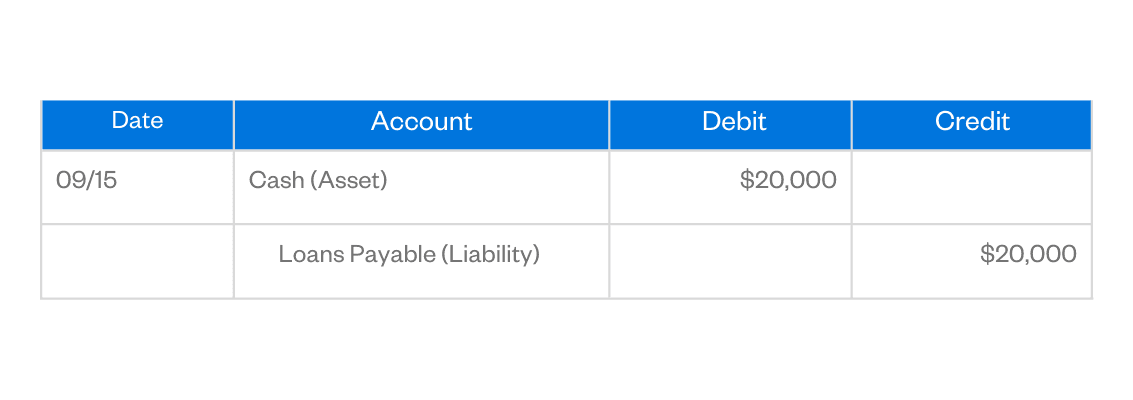Select the $20,000 credit amount
The width and height of the screenshot is (1133, 400).
pos(1028,255)
